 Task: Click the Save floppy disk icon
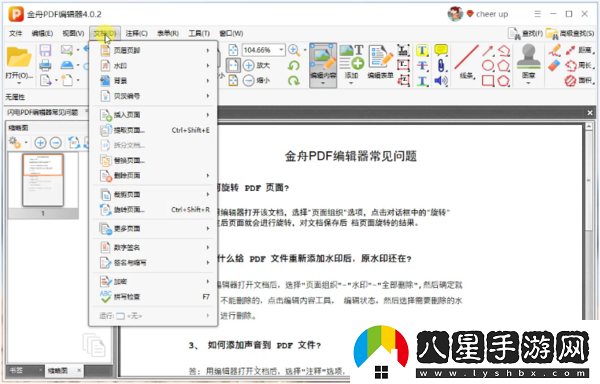coord(45,50)
